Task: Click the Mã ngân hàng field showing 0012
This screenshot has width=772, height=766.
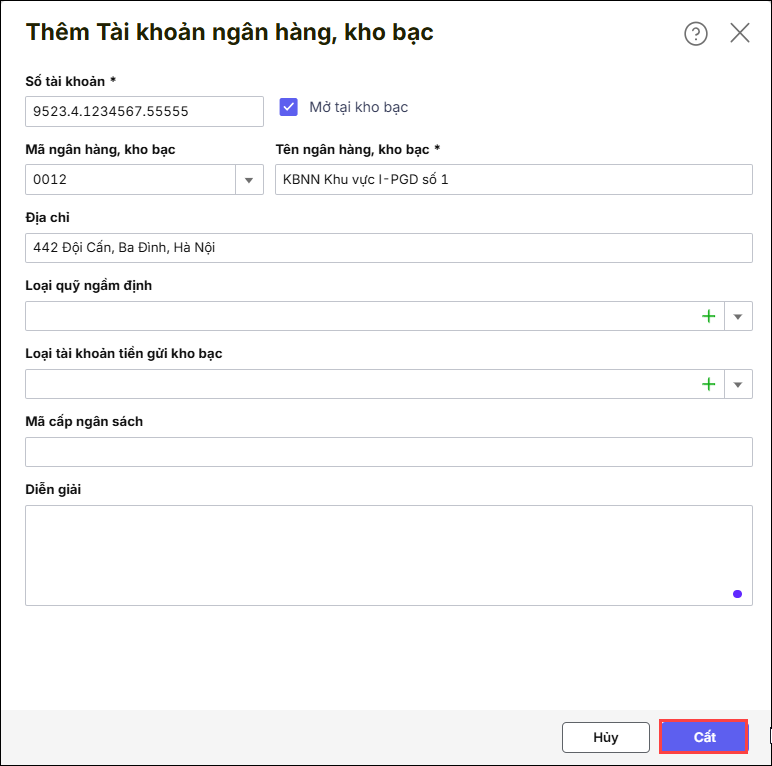Action: (x=130, y=180)
